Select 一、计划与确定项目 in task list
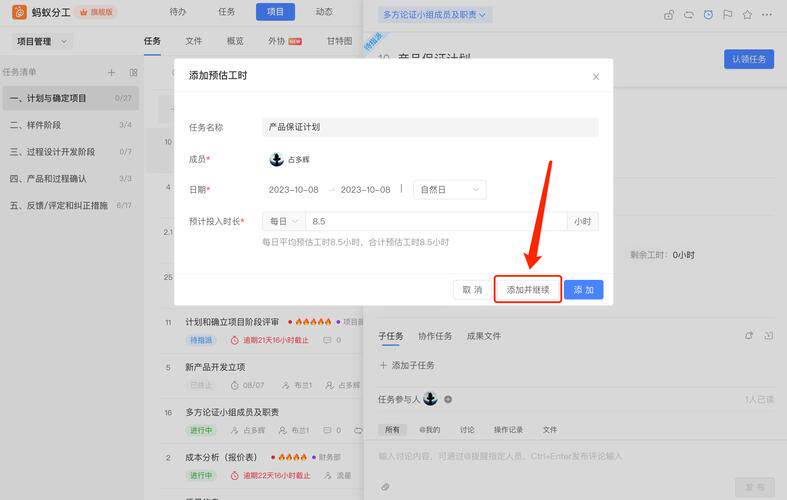787x500 pixels. pyautogui.click(x=71, y=98)
